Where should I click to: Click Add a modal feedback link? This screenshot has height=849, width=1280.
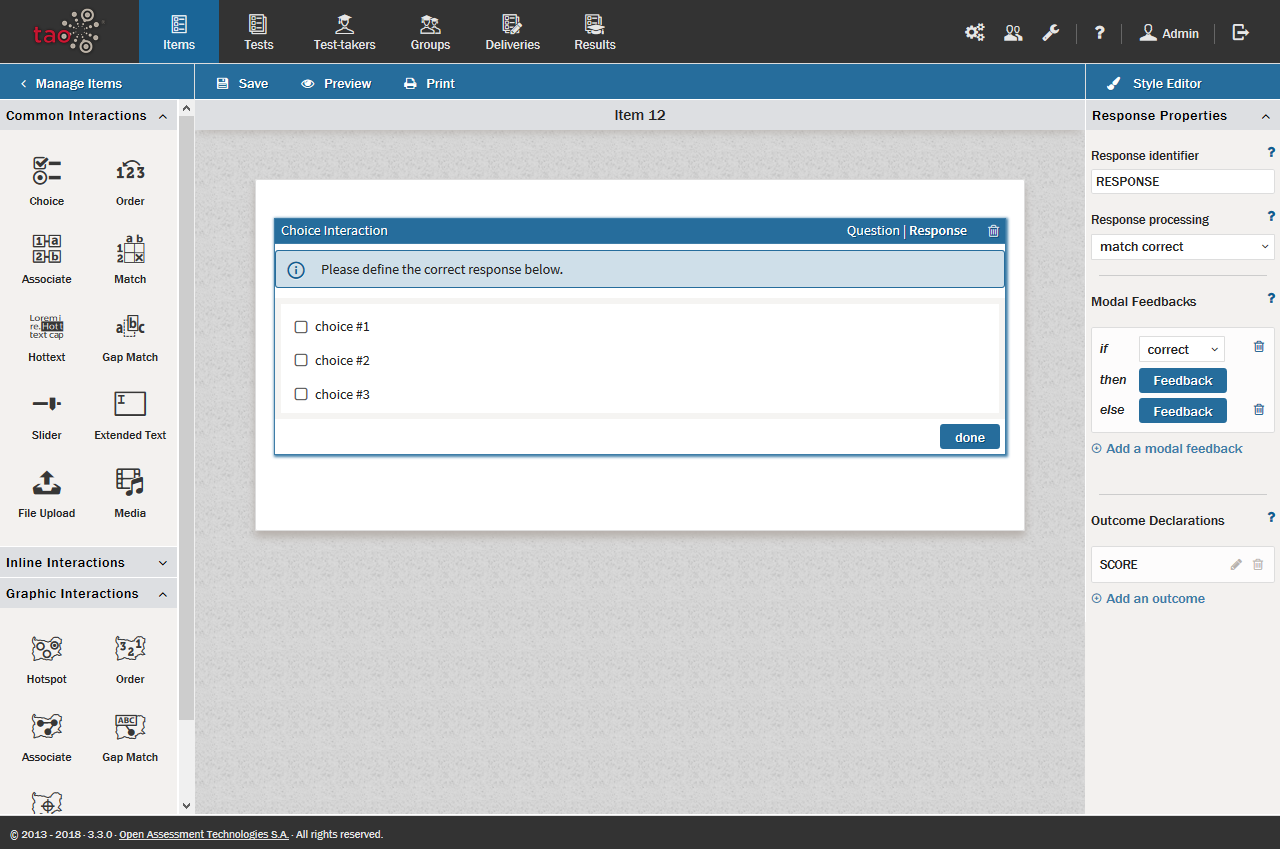pos(1173,449)
